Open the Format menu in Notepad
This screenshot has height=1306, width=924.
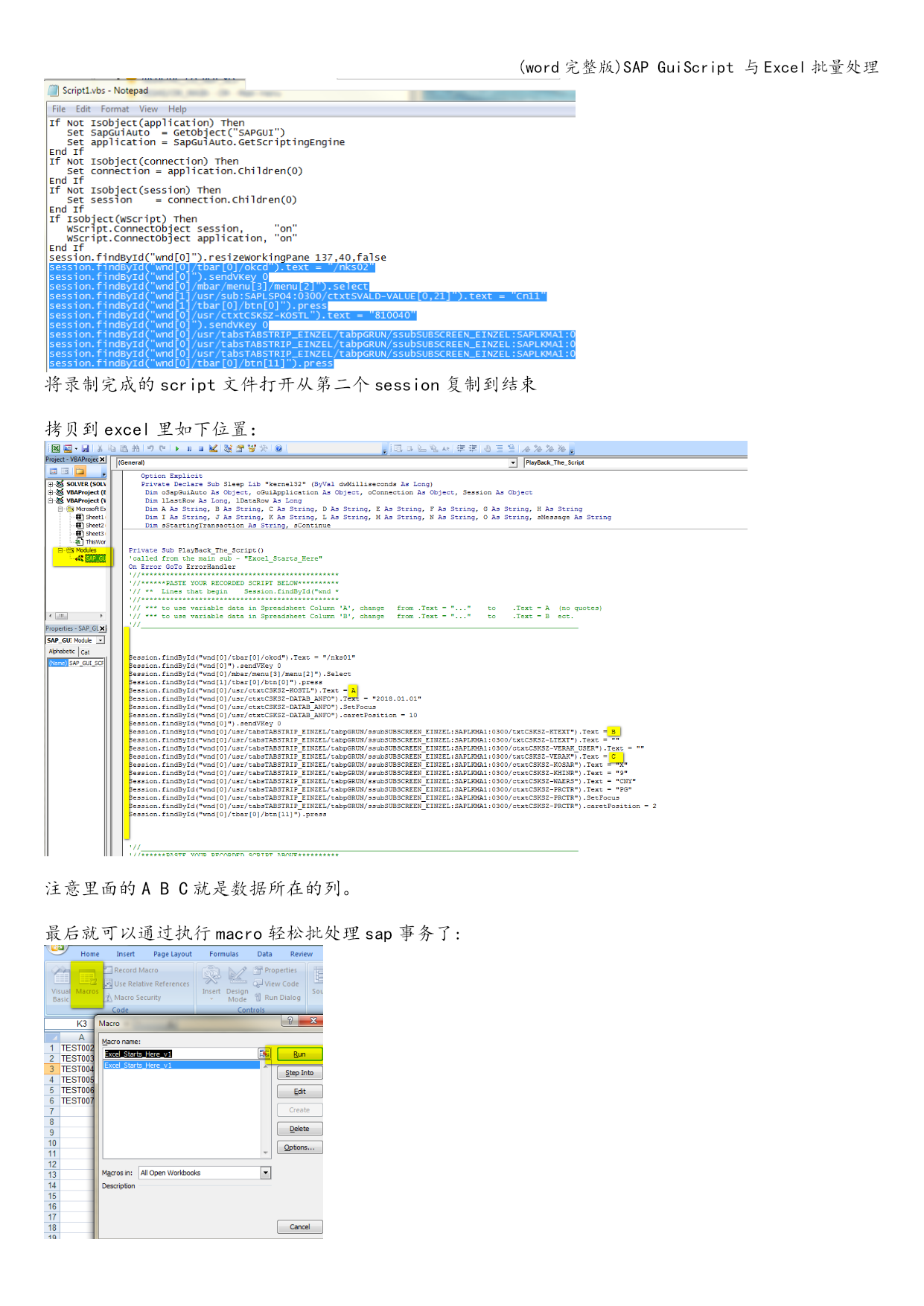coord(115,109)
